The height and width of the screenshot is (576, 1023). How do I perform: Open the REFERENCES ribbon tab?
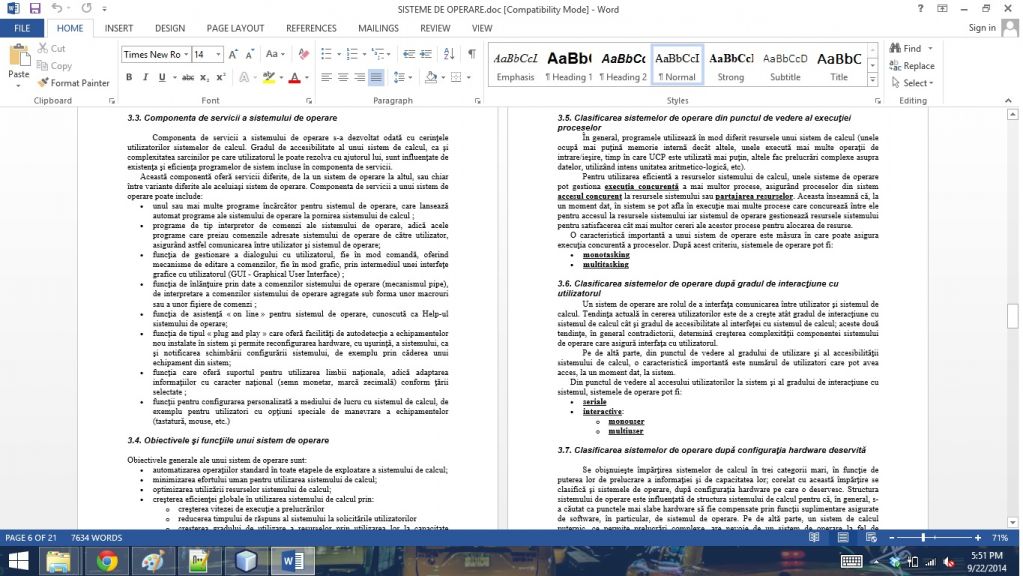[311, 29]
